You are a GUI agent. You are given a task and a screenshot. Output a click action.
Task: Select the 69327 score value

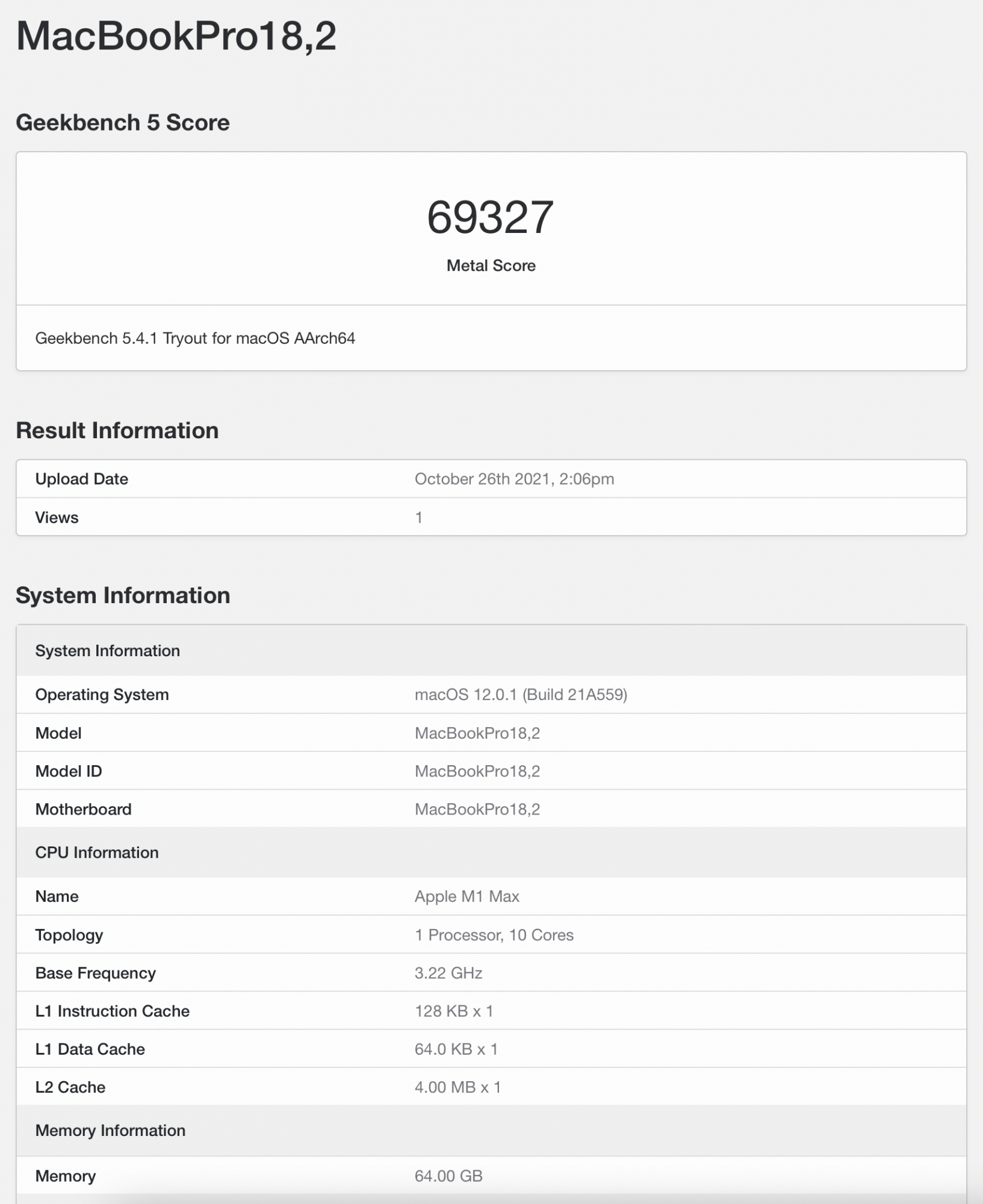pyautogui.click(x=491, y=217)
